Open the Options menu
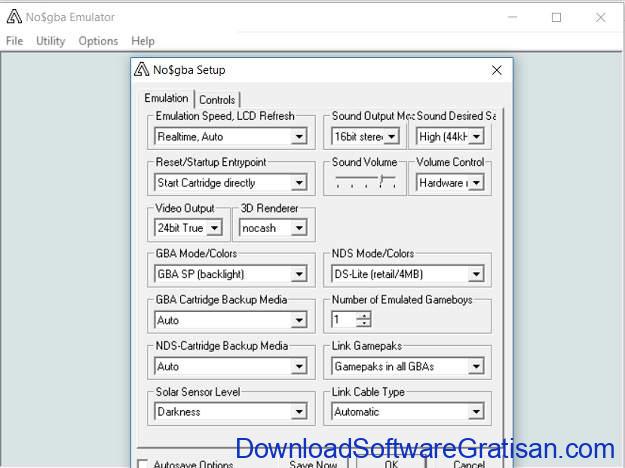625x468 pixels. 98,41
